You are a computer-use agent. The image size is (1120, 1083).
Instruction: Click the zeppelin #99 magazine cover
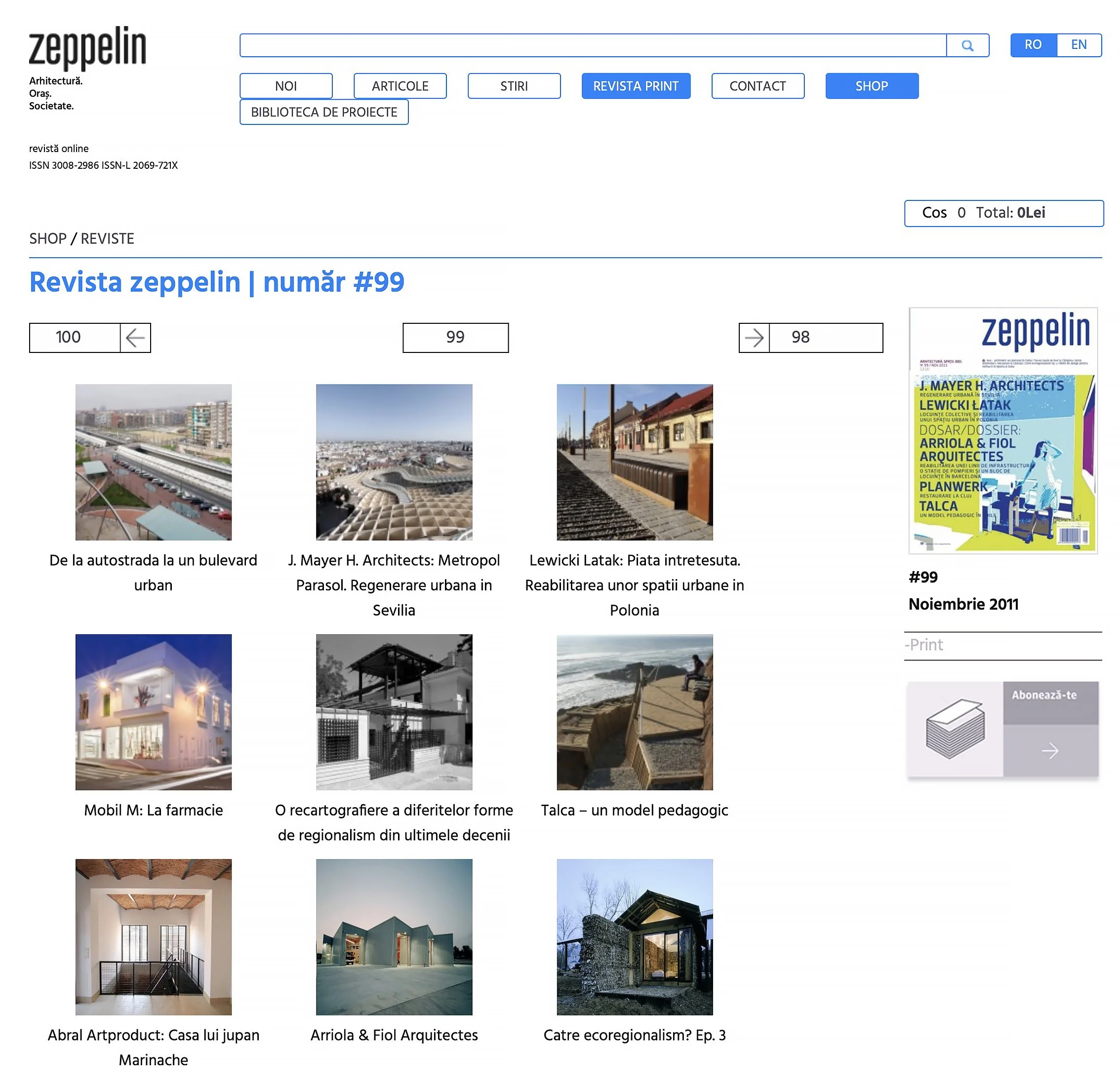[x=1003, y=431]
